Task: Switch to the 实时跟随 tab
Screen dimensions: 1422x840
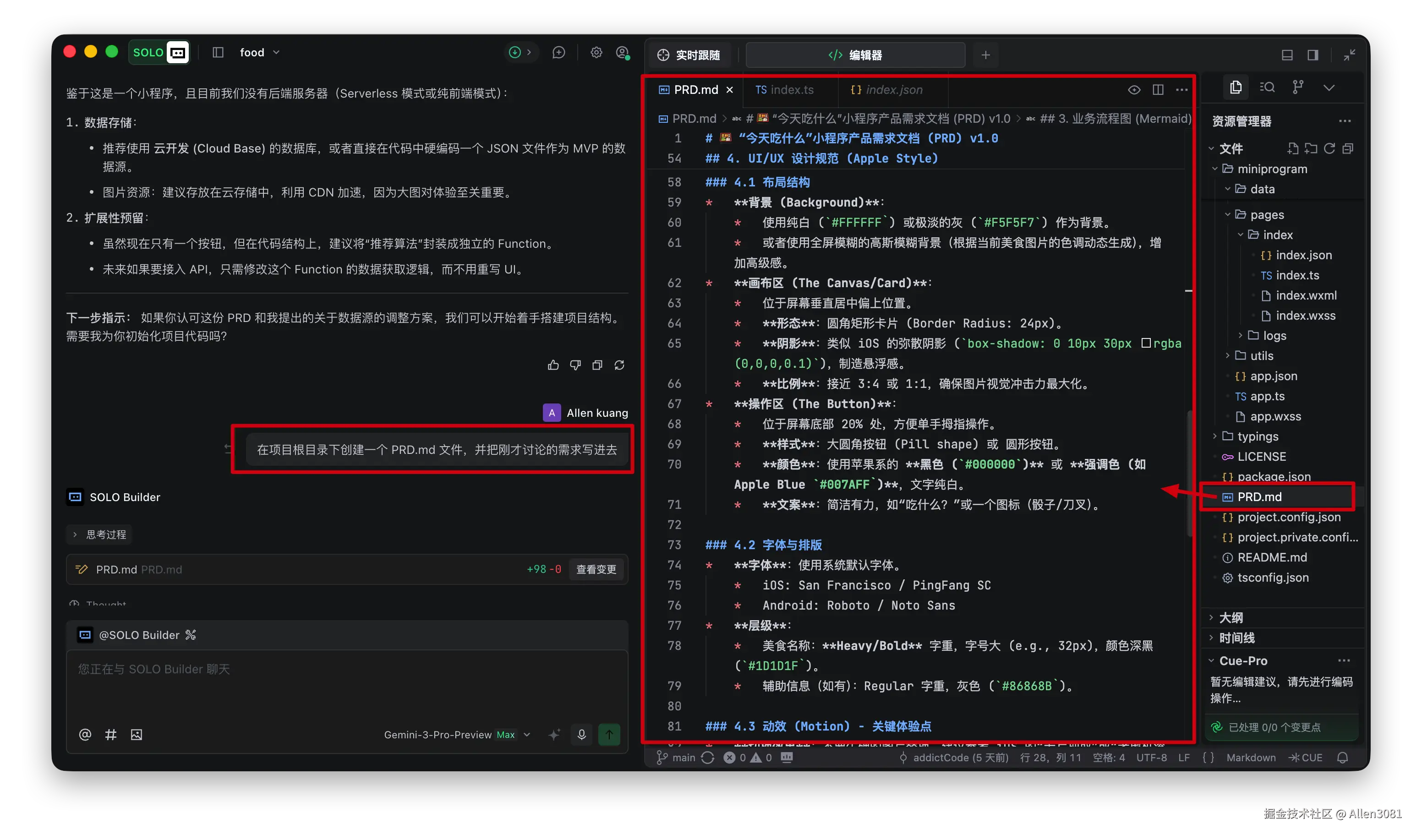Action: pos(689,55)
